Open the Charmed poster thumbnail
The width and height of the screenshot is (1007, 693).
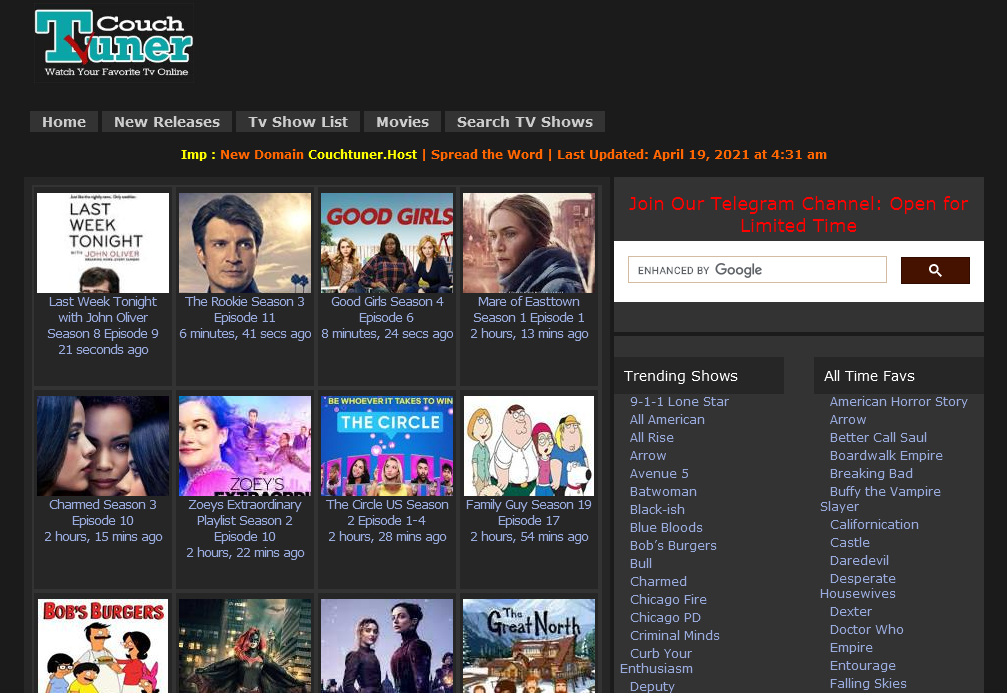[103, 446]
